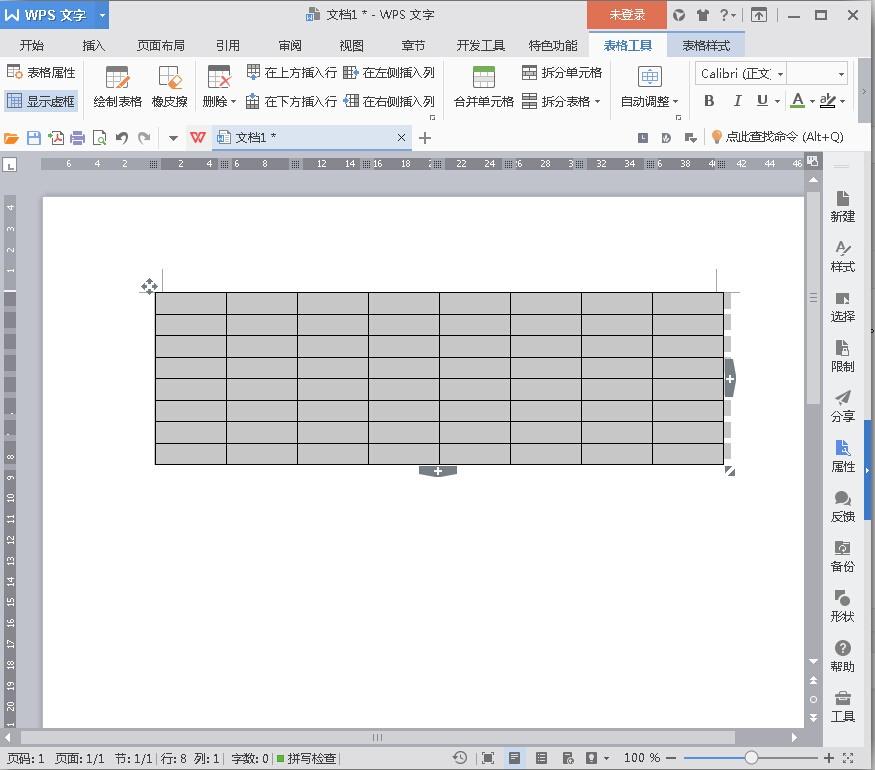Screen dimensions: 875x770
Task: Switch to 表格样式 (Table Styles) tab
Action: point(706,46)
